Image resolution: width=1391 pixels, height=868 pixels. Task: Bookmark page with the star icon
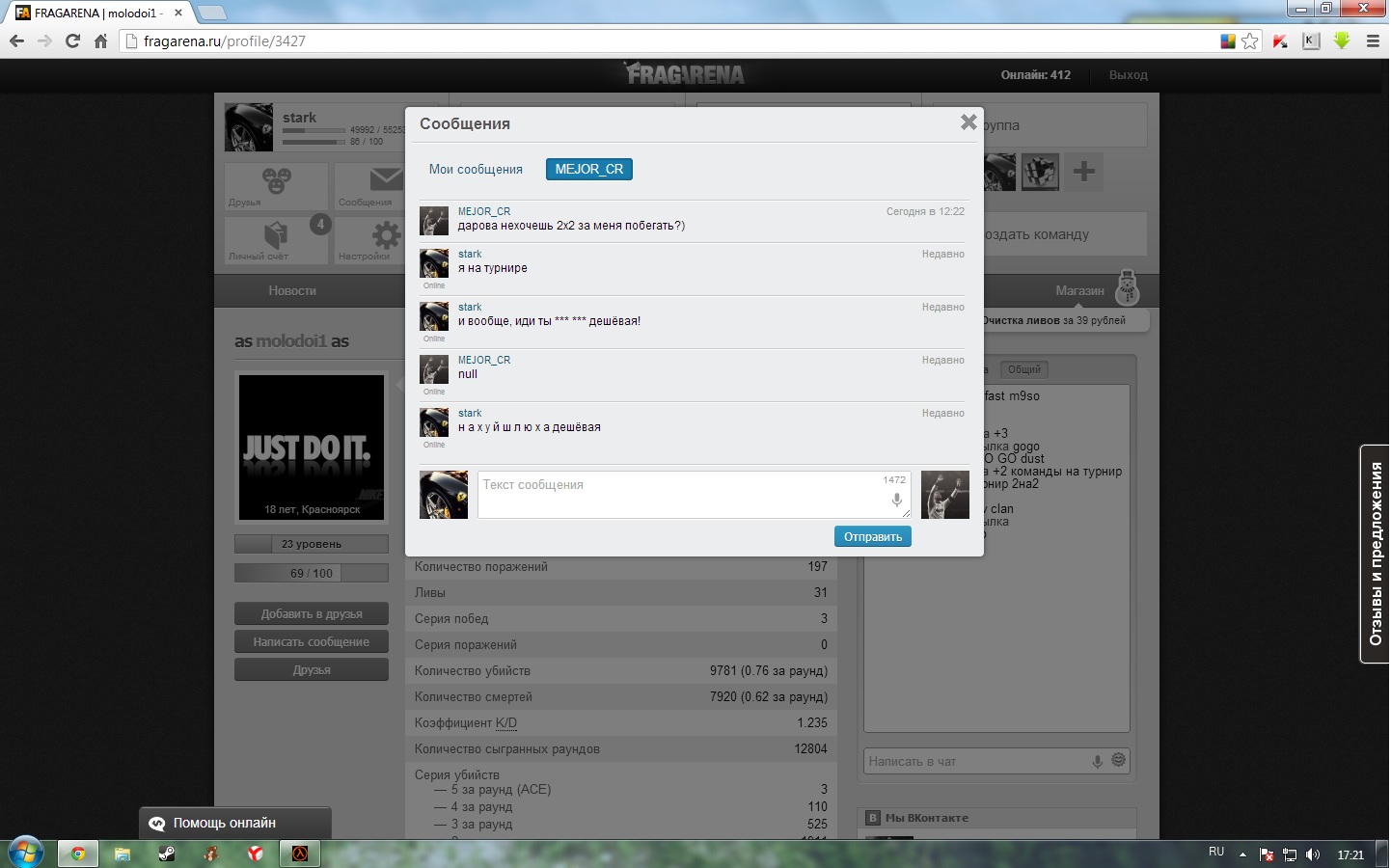click(1250, 41)
